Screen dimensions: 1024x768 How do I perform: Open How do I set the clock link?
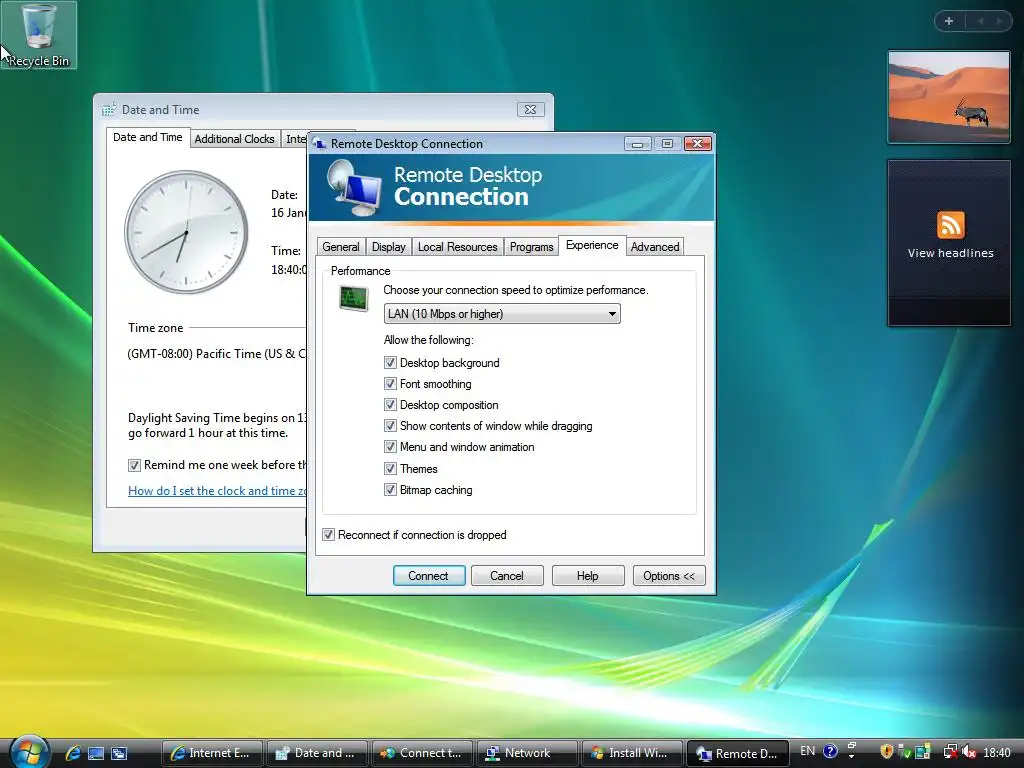point(217,490)
